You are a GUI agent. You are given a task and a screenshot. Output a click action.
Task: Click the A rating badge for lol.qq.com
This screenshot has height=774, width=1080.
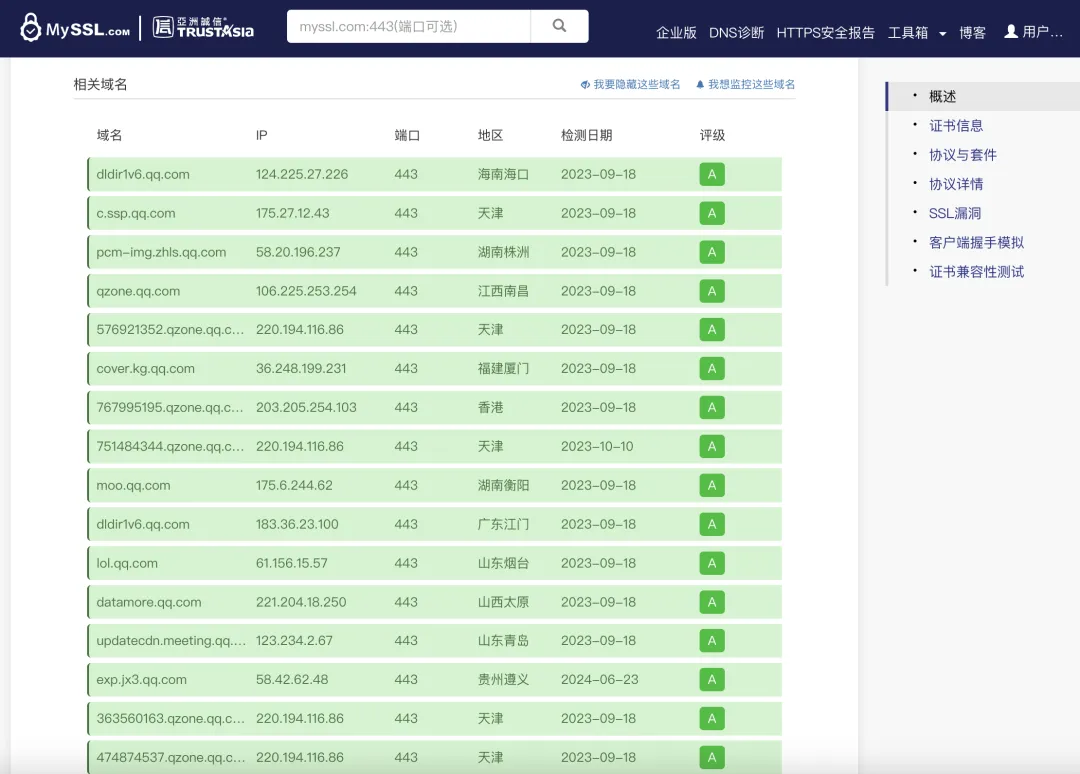[712, 563]
